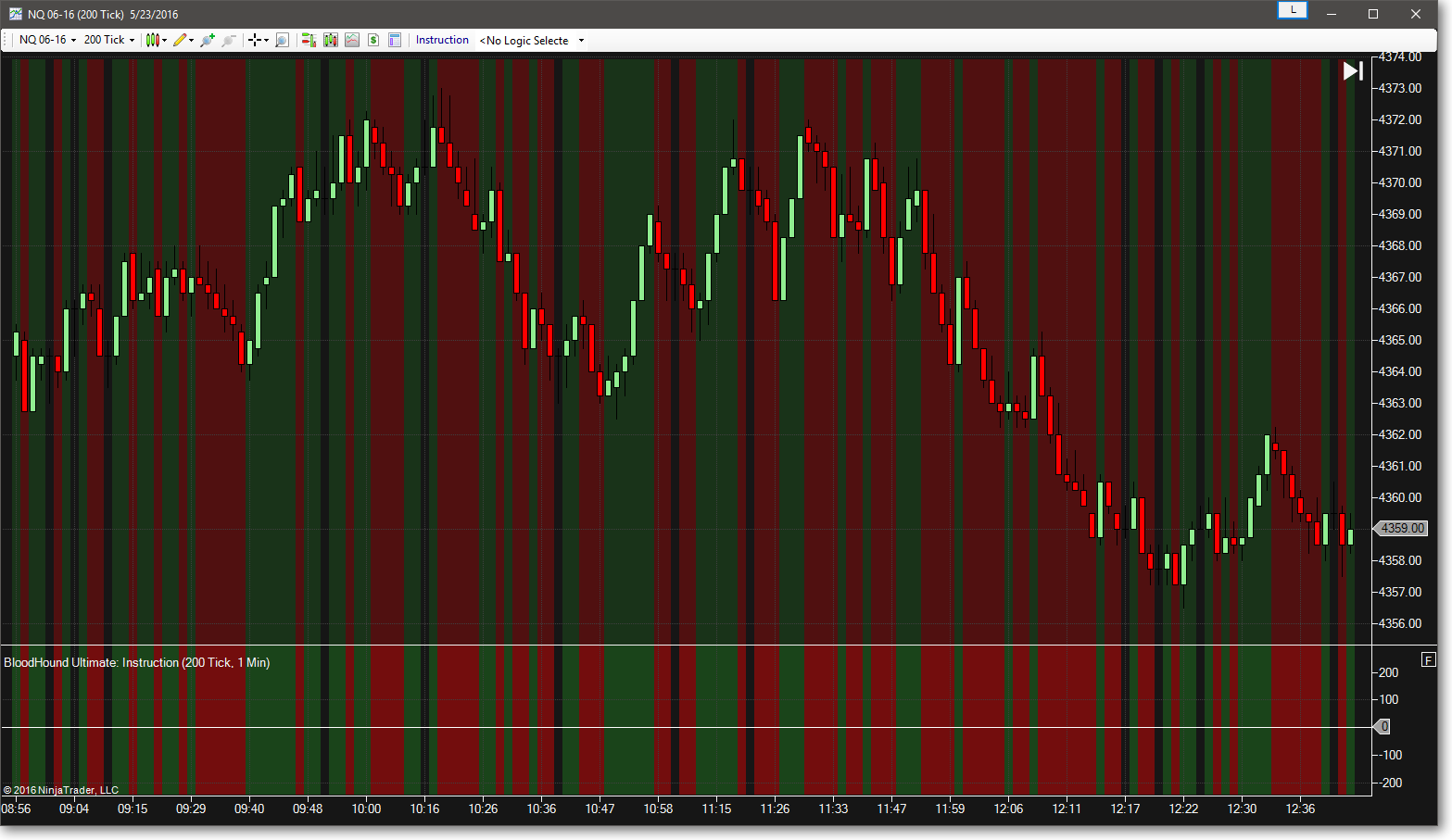Open the strategies dollar icon
Viewport: 1452px width, 840px height.
373,40
